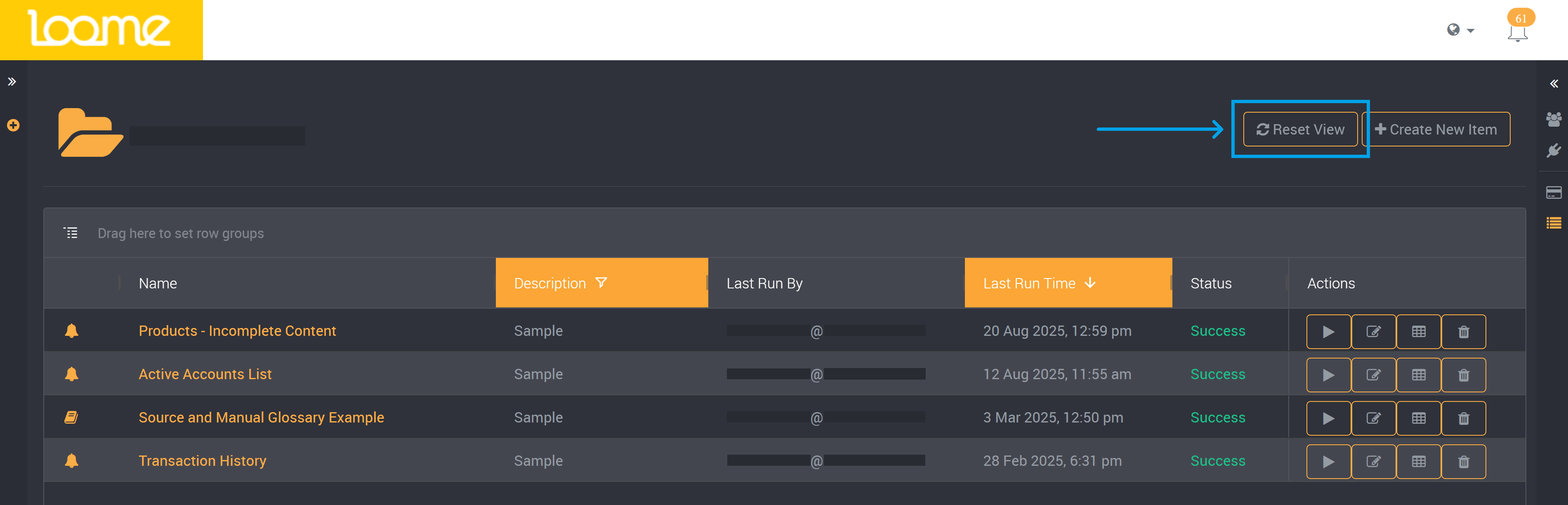Click the notifications bell with 61 badge
This screenshot has height=505, width=1568.
click(1517, 32)
